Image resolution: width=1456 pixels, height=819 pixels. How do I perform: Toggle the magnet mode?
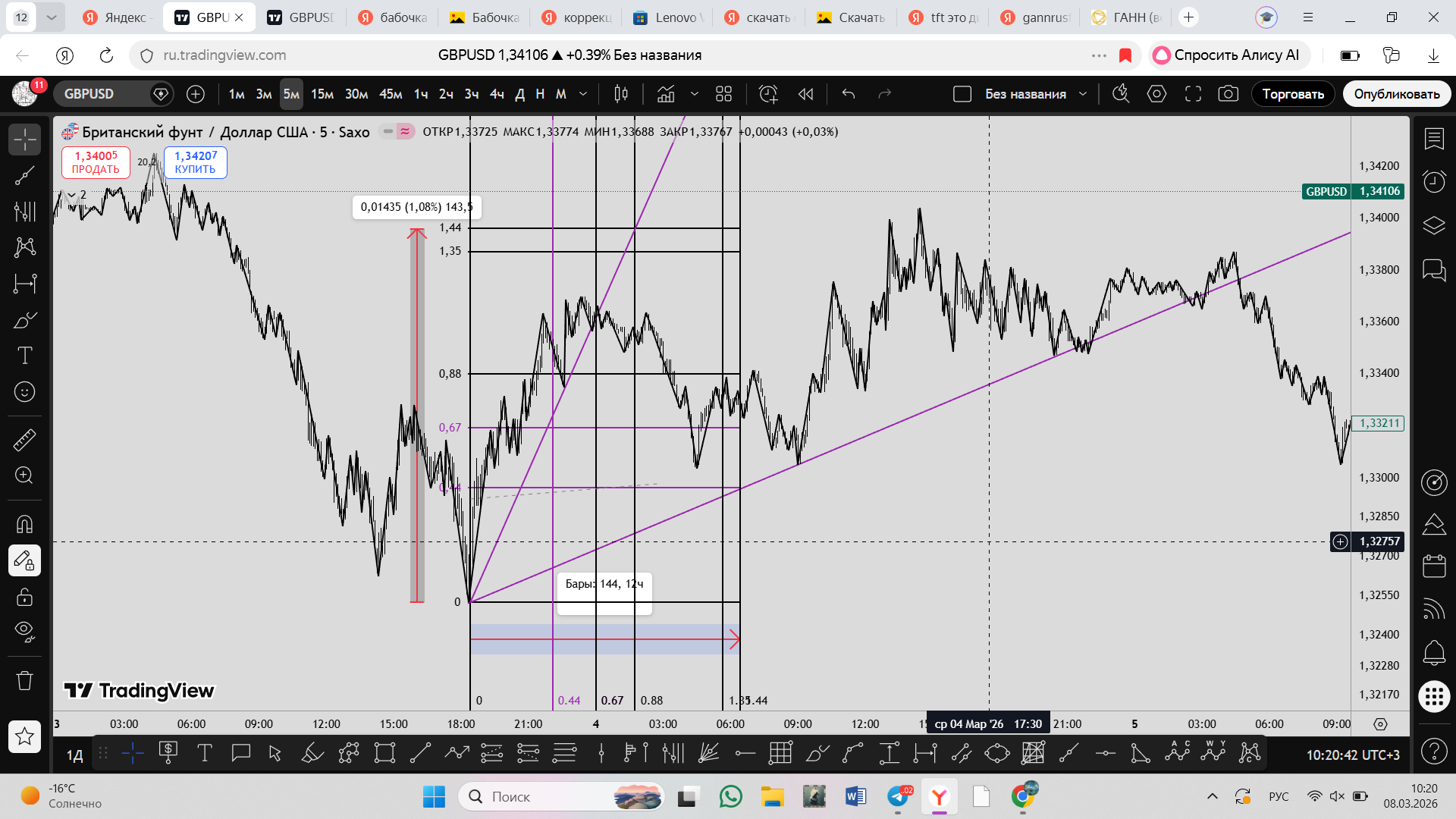point(25,525)
